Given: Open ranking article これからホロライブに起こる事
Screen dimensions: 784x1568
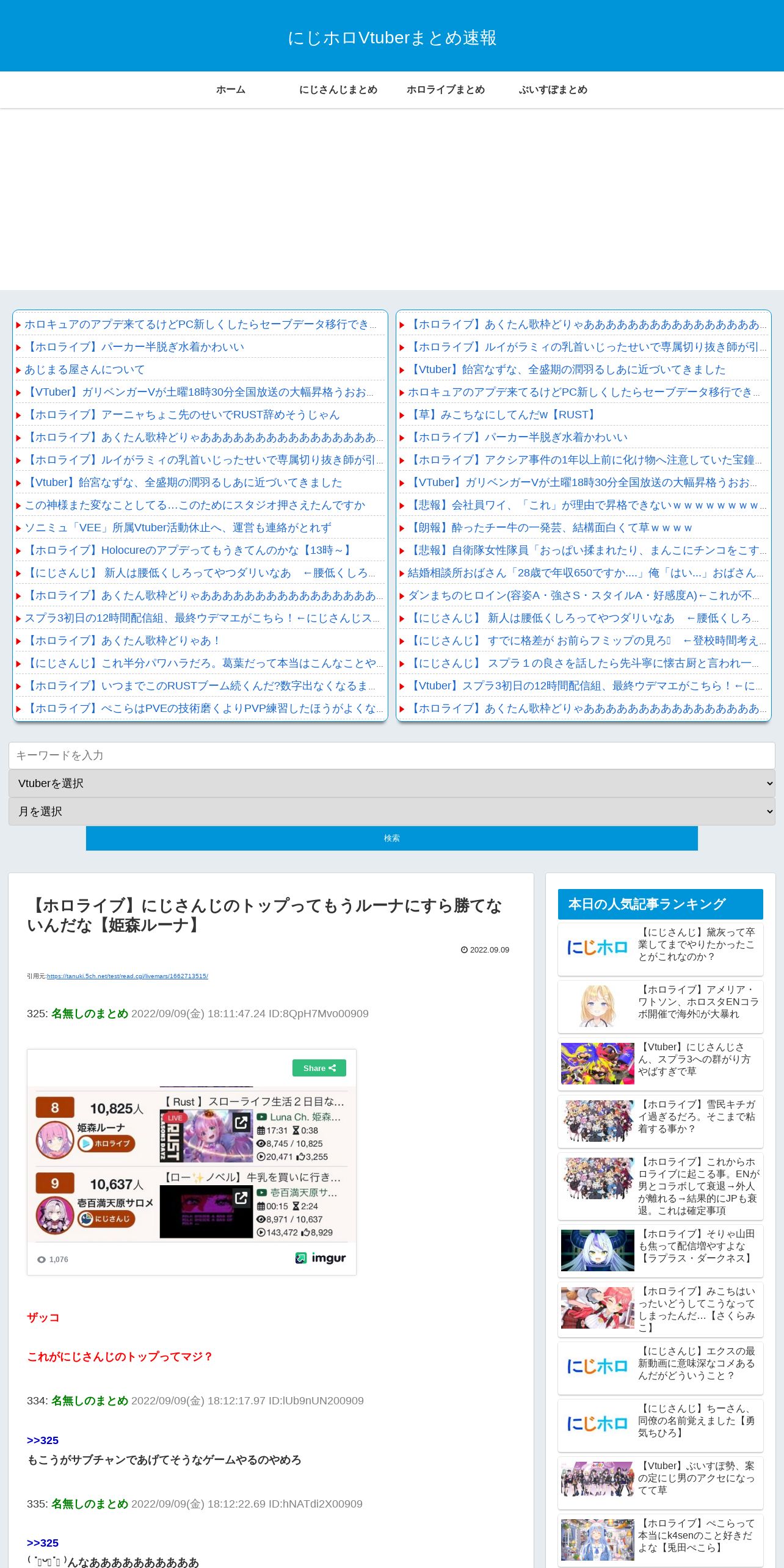Looking at the screenshot, I should tap(699, 1186).
